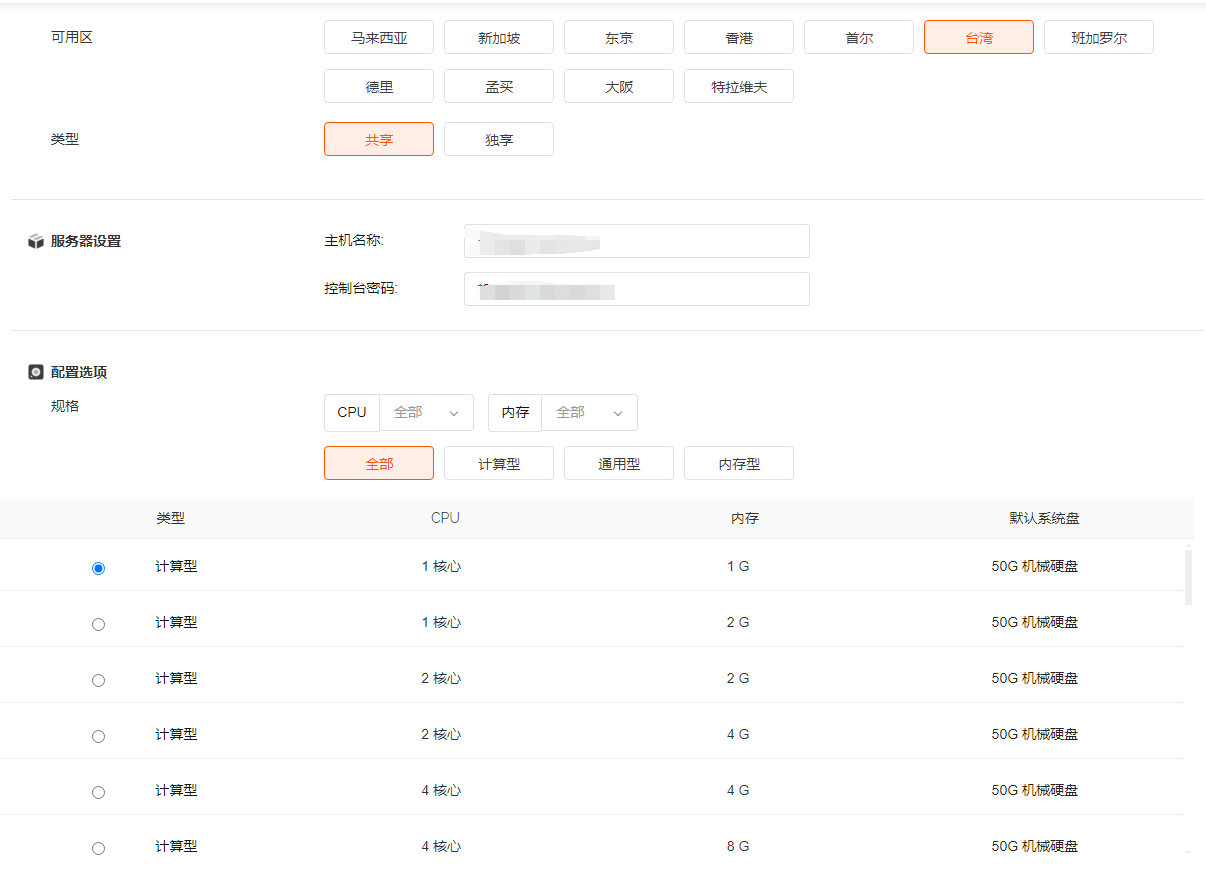Select 东京 as the availability zone
This screenshot has width=1206, height=871.
pos(619,38)
